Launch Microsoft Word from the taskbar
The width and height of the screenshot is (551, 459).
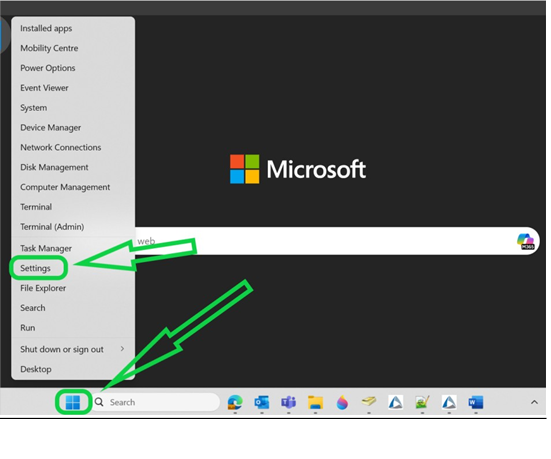[x=476, y=402]
